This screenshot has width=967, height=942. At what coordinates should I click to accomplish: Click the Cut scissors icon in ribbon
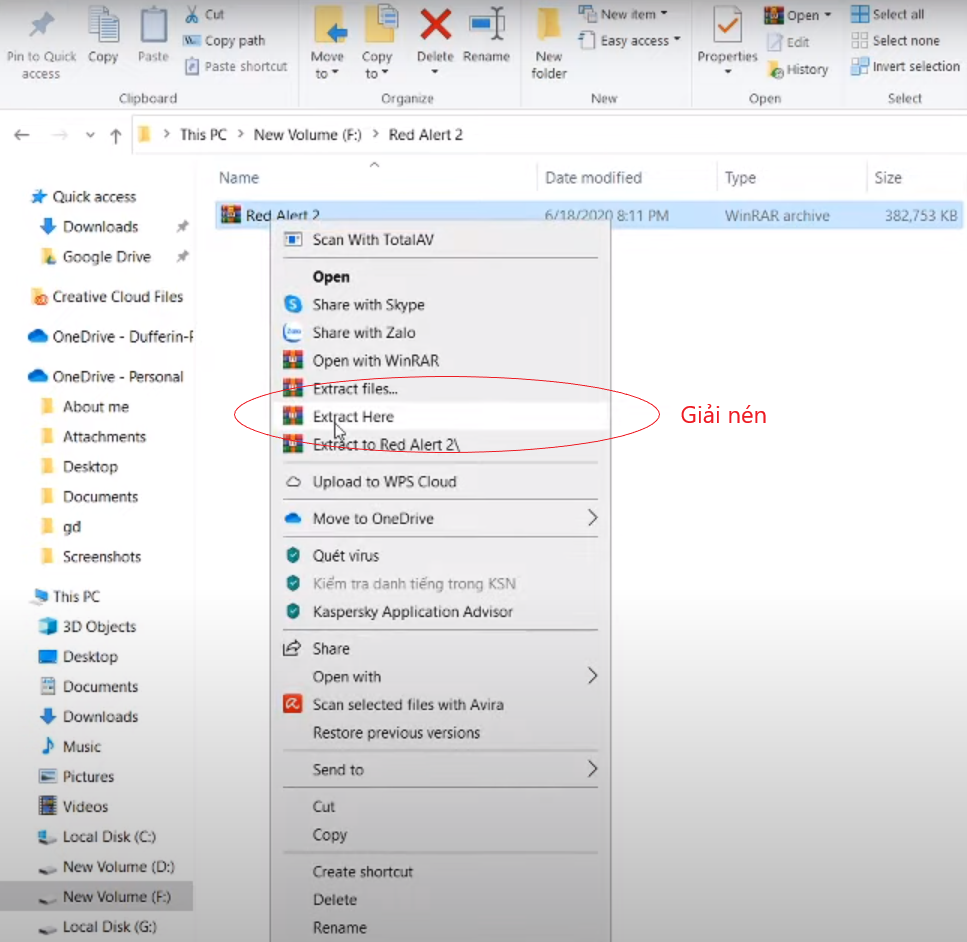(192, 14)
